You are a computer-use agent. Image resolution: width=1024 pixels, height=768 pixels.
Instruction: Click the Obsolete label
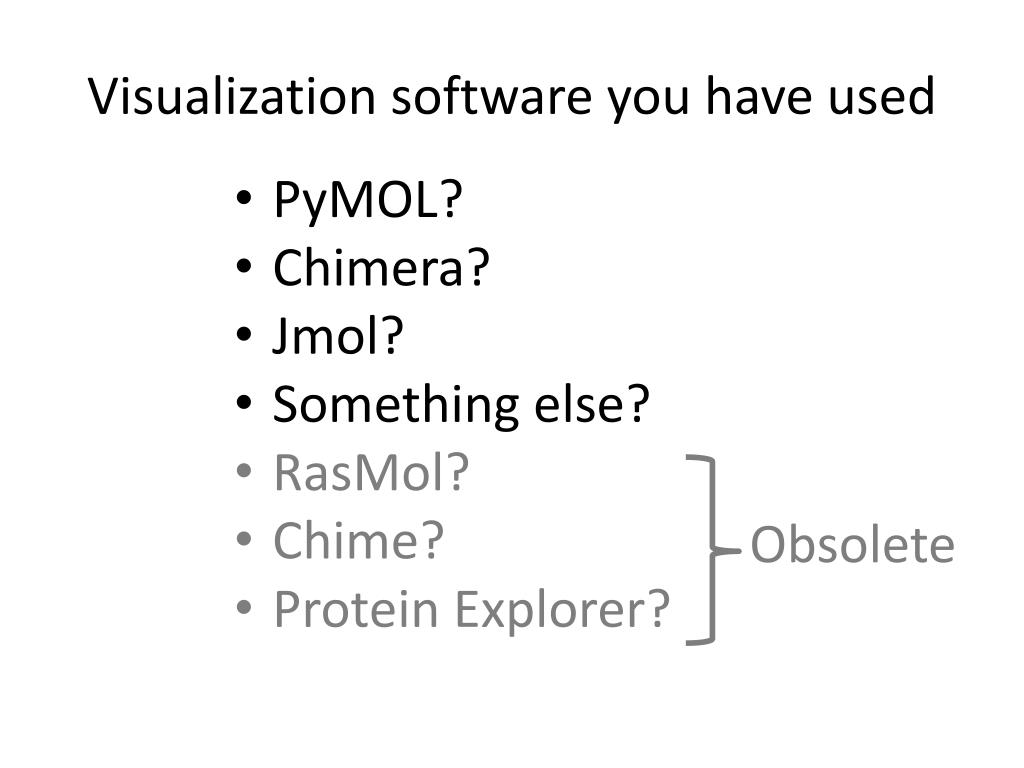(x=852, y=545)
